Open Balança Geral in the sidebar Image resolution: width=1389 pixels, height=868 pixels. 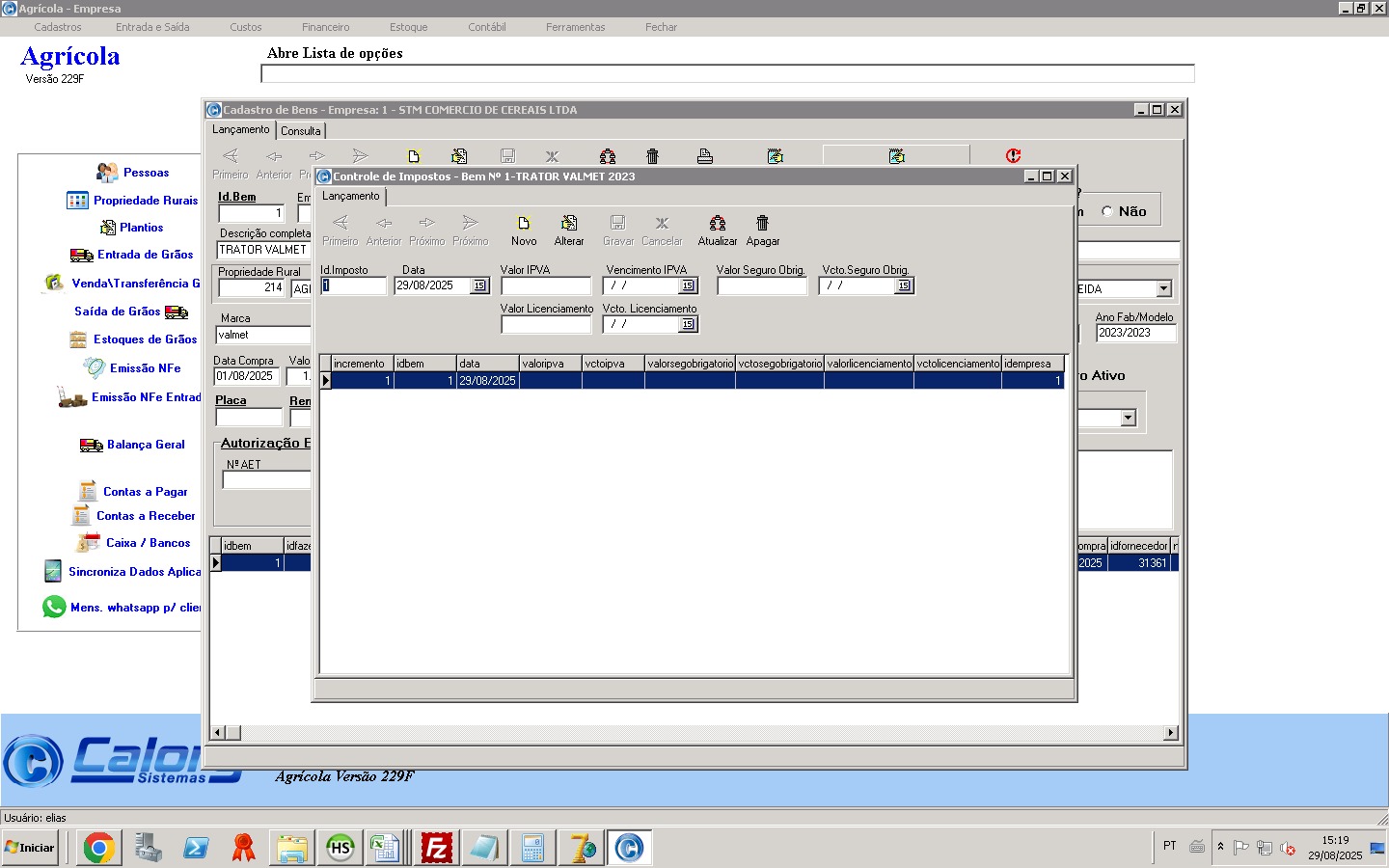click(145, 445)
